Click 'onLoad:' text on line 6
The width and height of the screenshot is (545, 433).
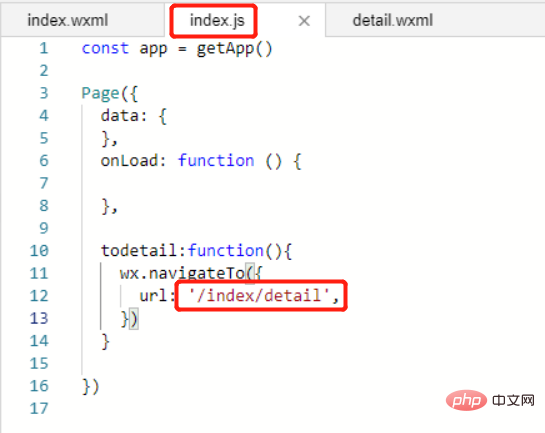pyautogui.click(x=133, y=161)
